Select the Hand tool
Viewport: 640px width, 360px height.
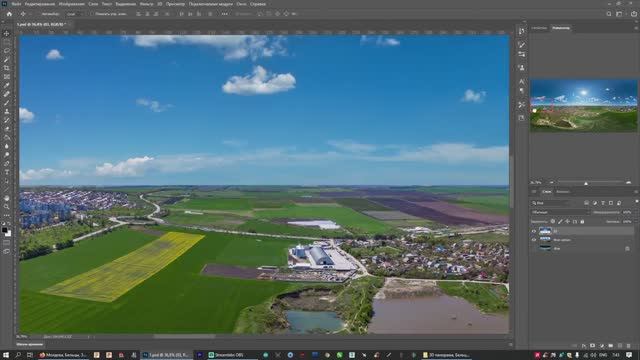point(6,198)
